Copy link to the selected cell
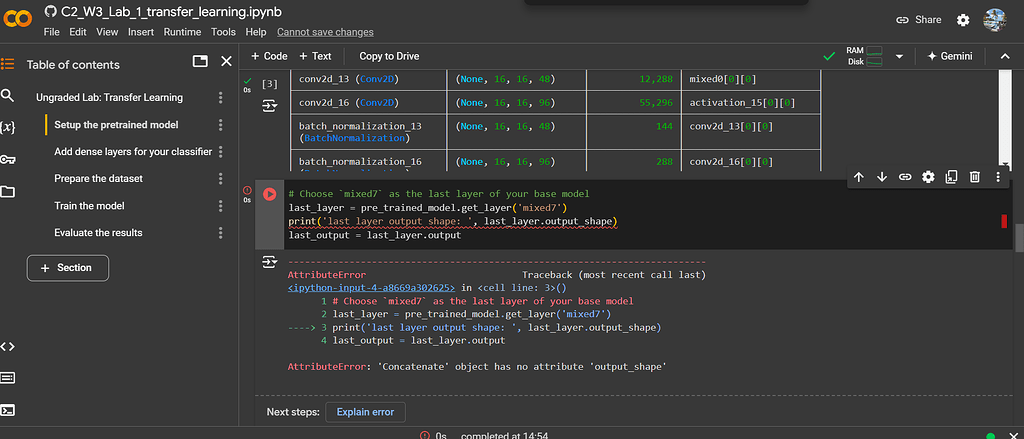 (x=905, y=177)
